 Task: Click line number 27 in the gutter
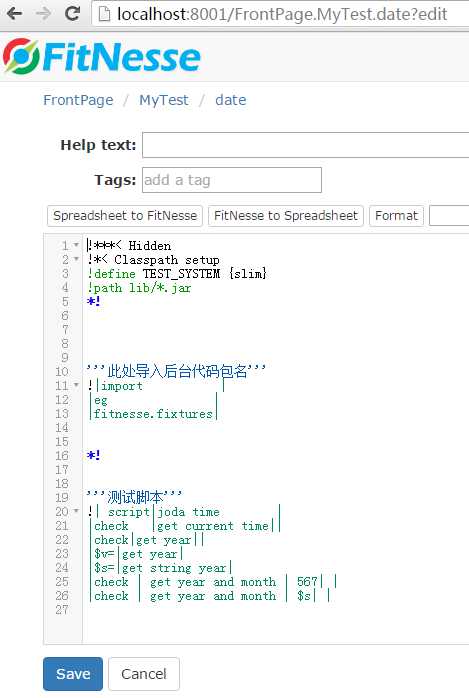point(62,610)
